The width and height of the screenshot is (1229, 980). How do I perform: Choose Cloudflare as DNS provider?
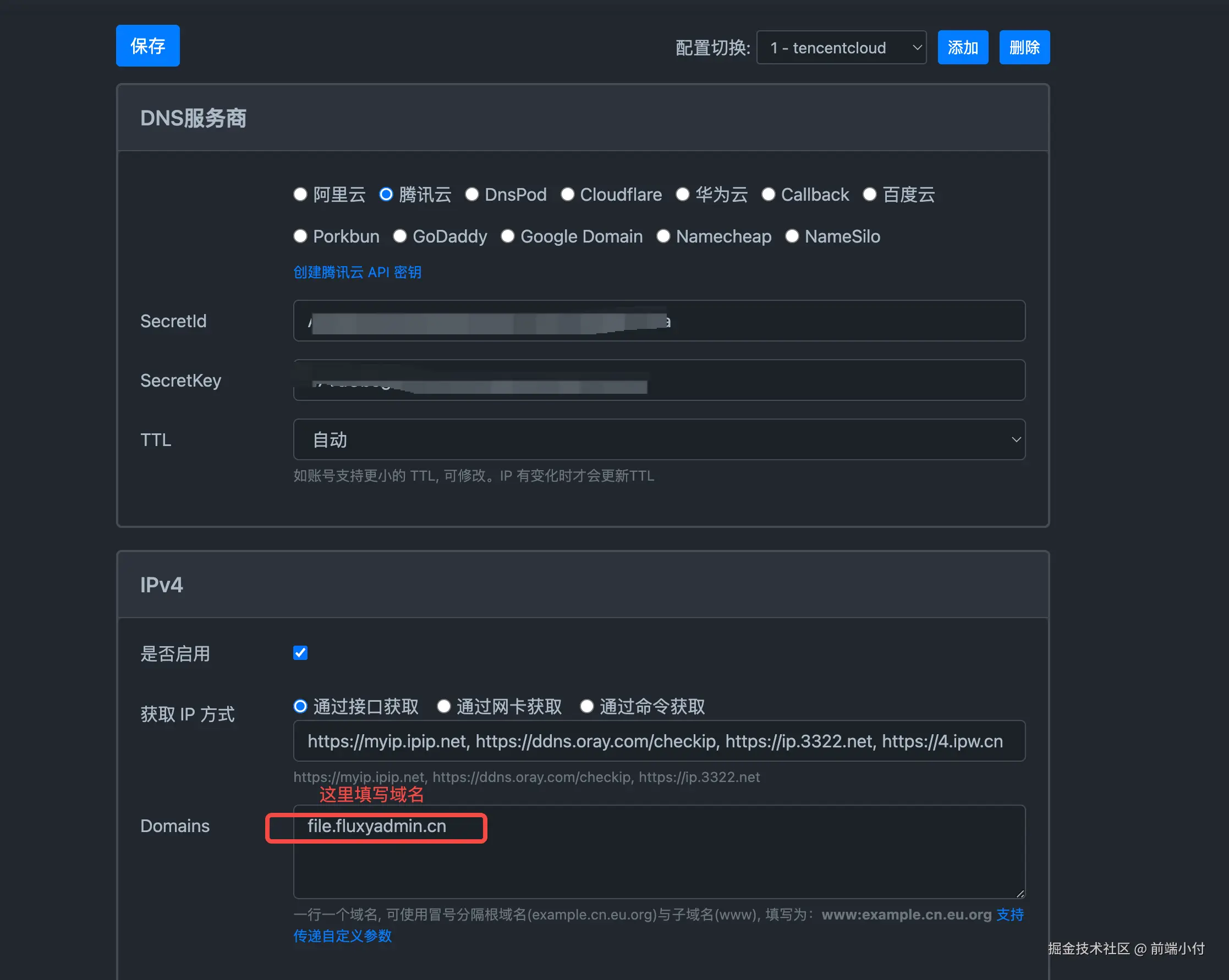click(x=567, y=194)
